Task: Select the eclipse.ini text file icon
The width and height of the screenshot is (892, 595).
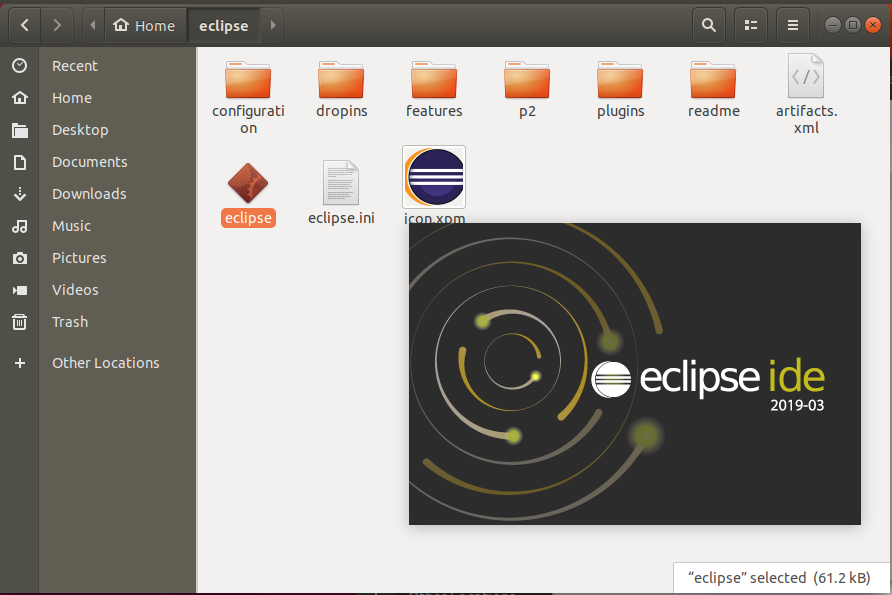Action: coord(341,183)
